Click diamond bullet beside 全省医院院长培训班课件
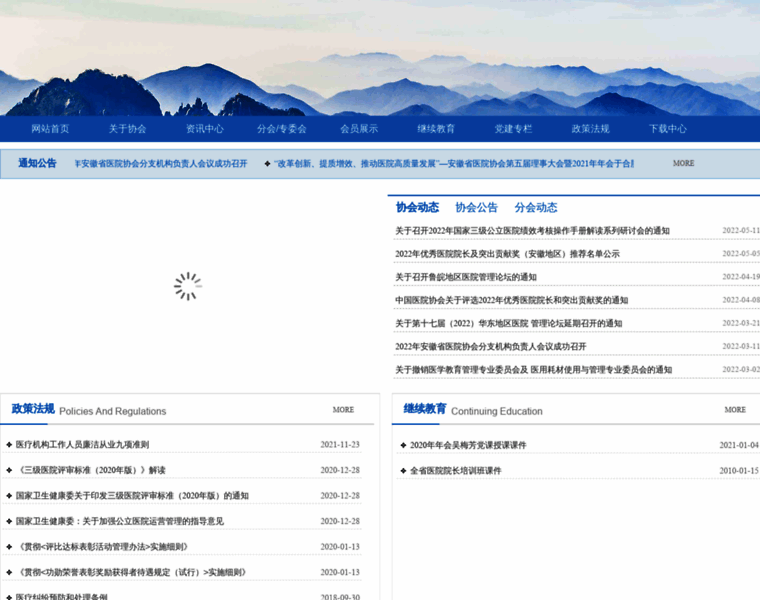 tap(402, 471)
